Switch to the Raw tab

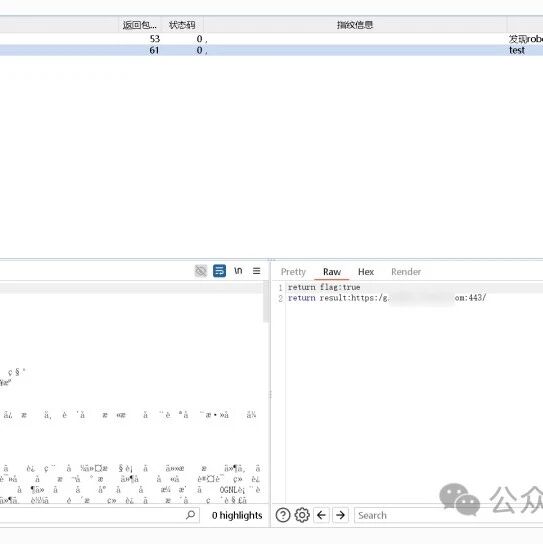(x=332, y=272)
